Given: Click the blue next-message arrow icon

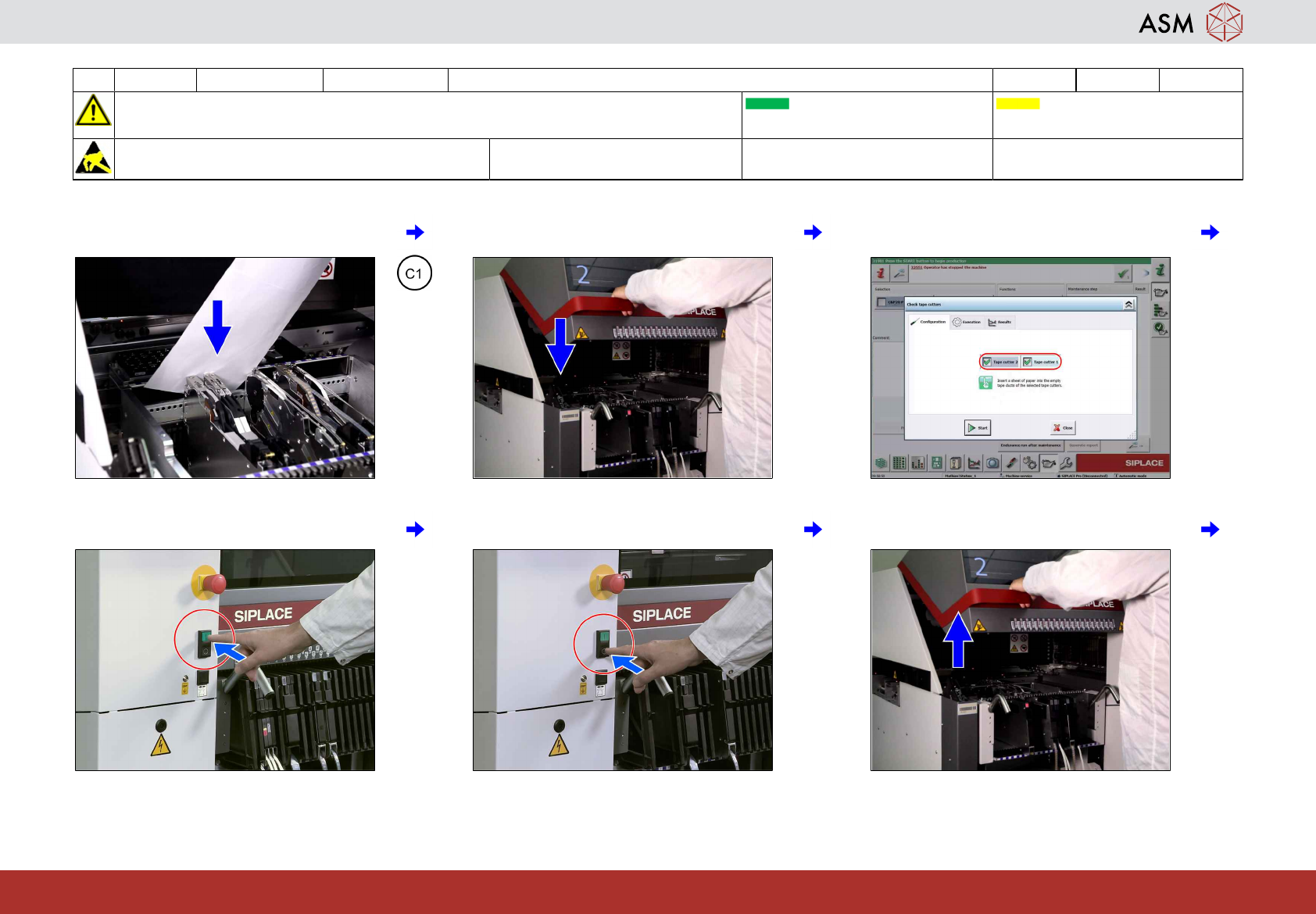Looking at the screenshot, I should click(1145, 273).
